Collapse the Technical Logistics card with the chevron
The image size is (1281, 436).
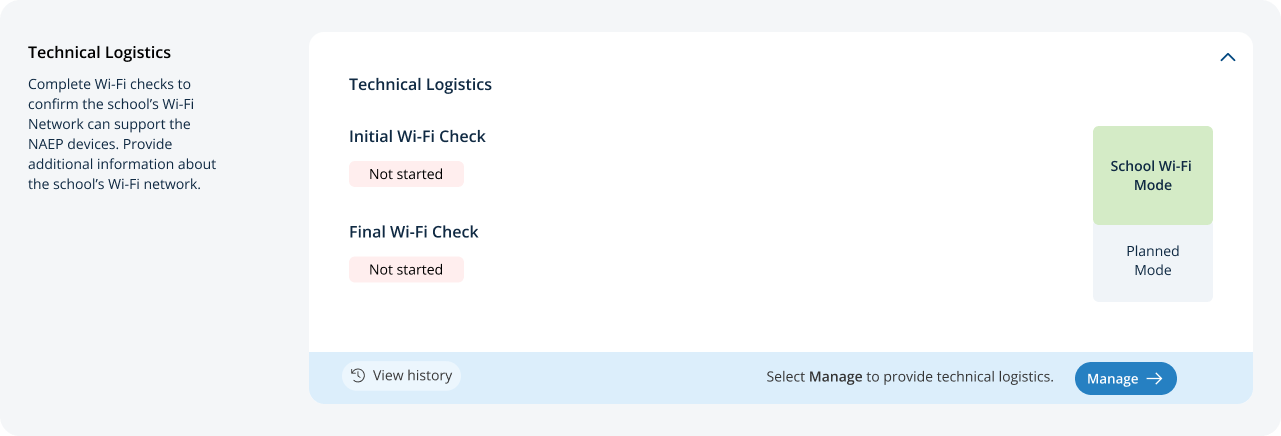click(1227, 58)
